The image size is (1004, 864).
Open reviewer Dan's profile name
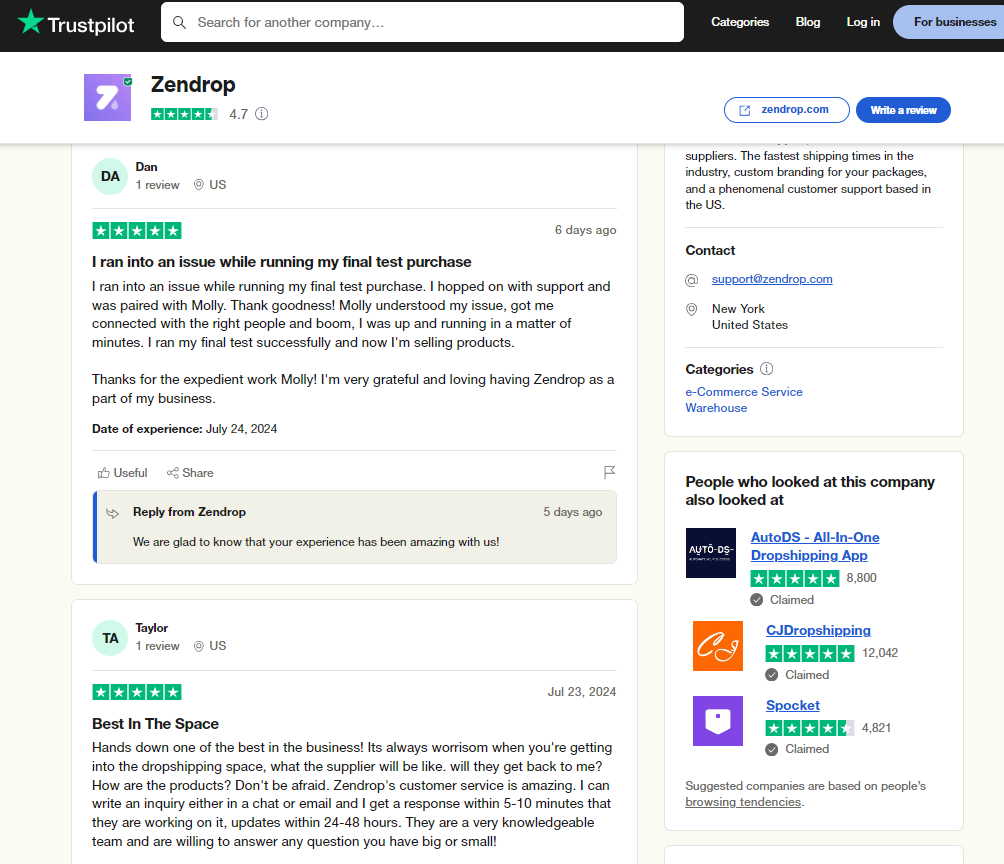(x=147, y=167)
